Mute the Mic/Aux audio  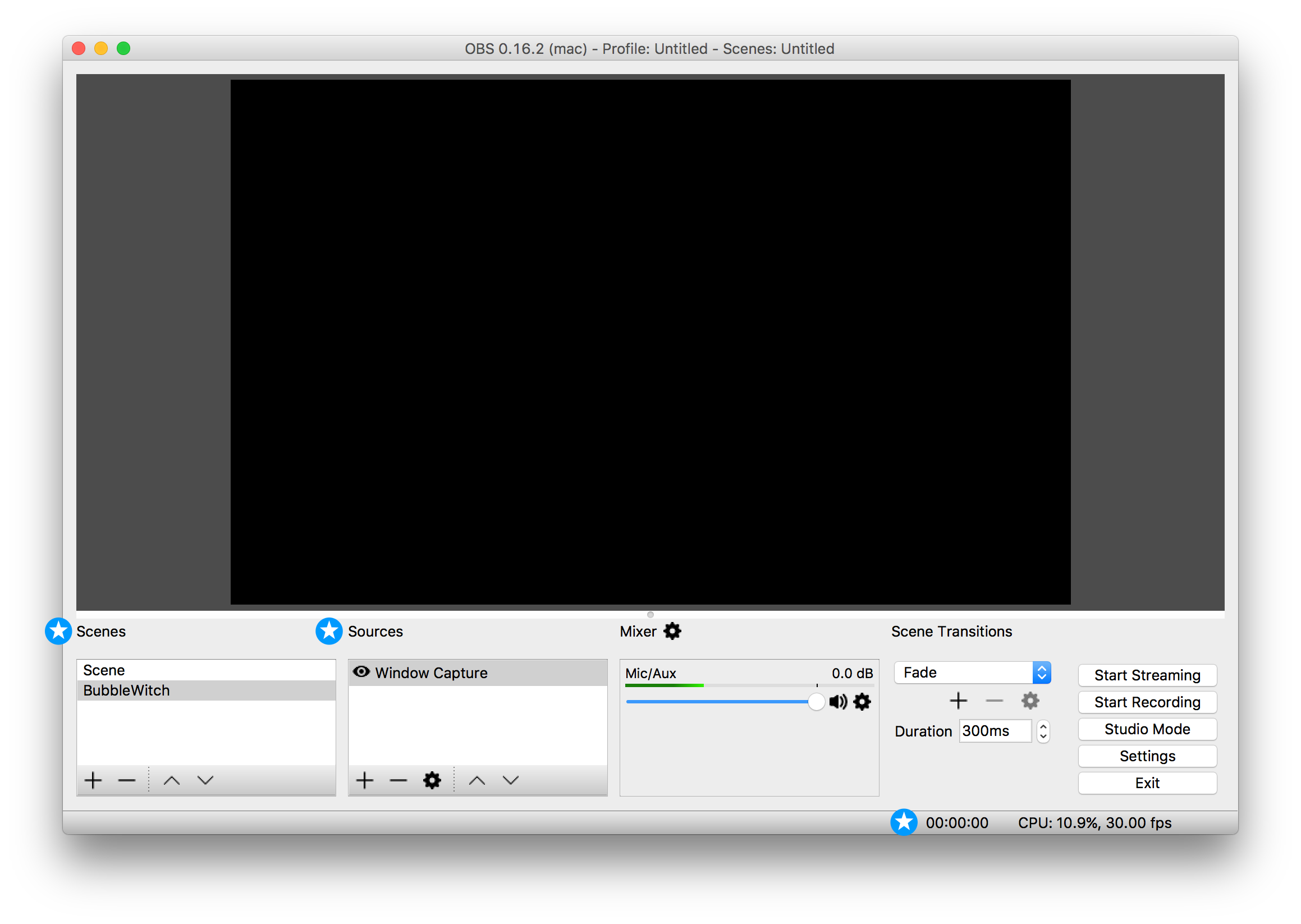[837, 702]
